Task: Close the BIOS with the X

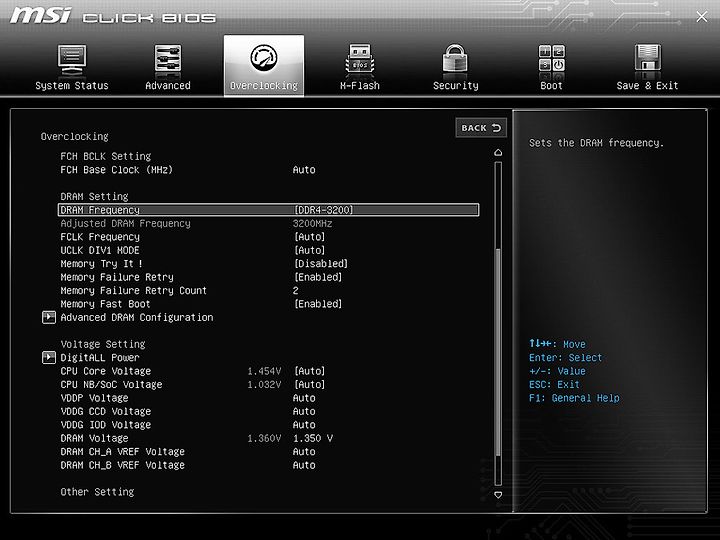Action: (702, 17)
